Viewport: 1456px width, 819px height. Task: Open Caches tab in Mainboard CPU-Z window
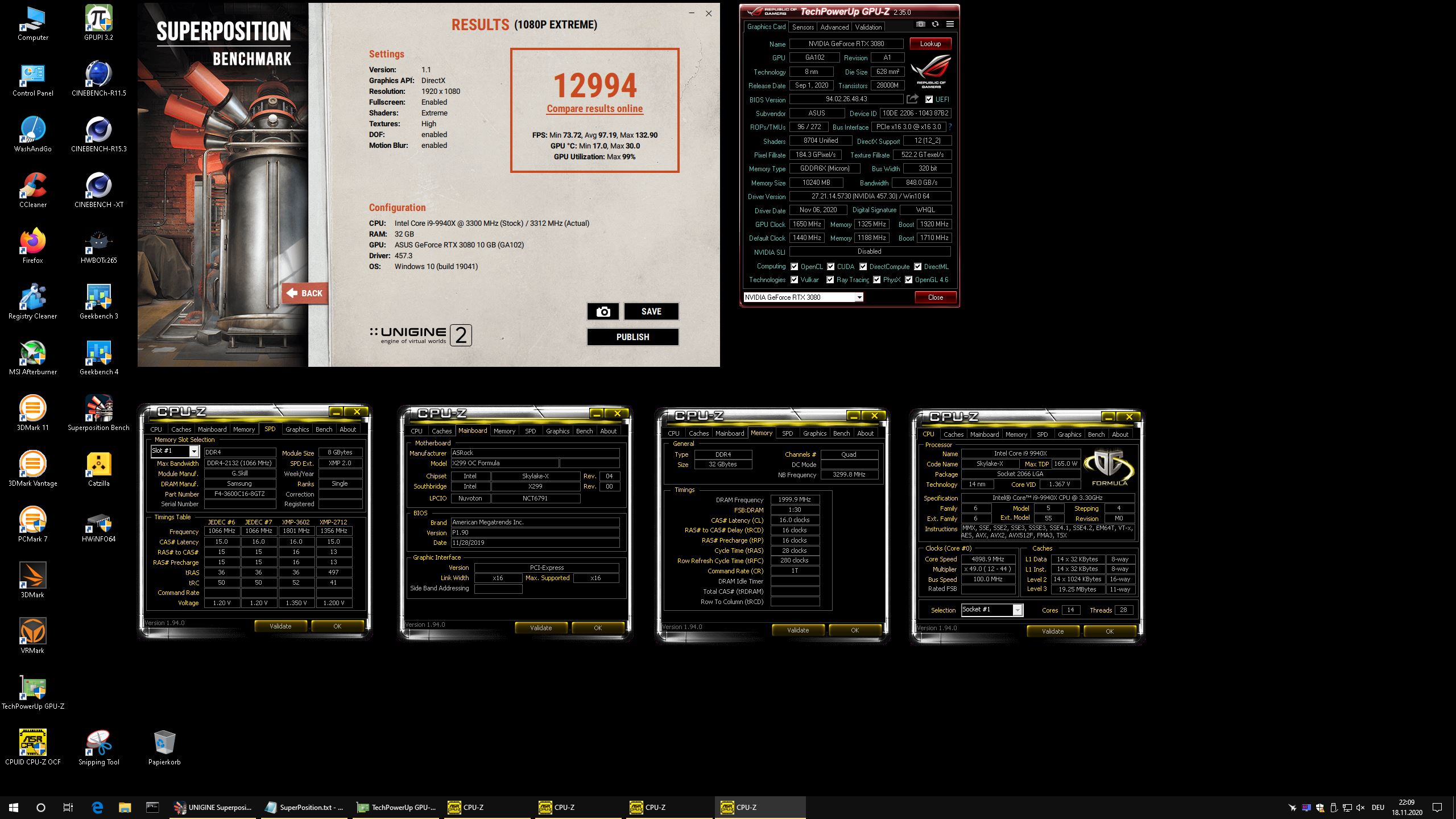[441, 431]
